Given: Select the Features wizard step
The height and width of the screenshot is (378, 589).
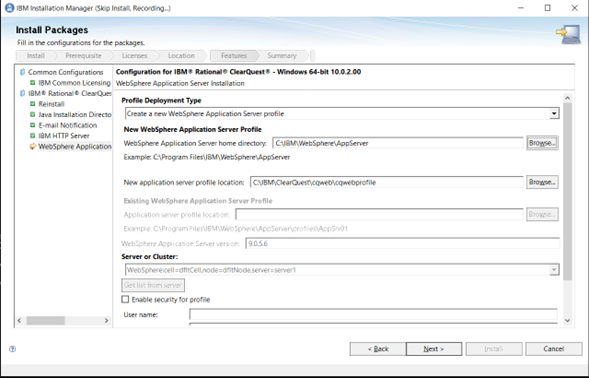Looking at the screenshot, I should click(234, 56).
